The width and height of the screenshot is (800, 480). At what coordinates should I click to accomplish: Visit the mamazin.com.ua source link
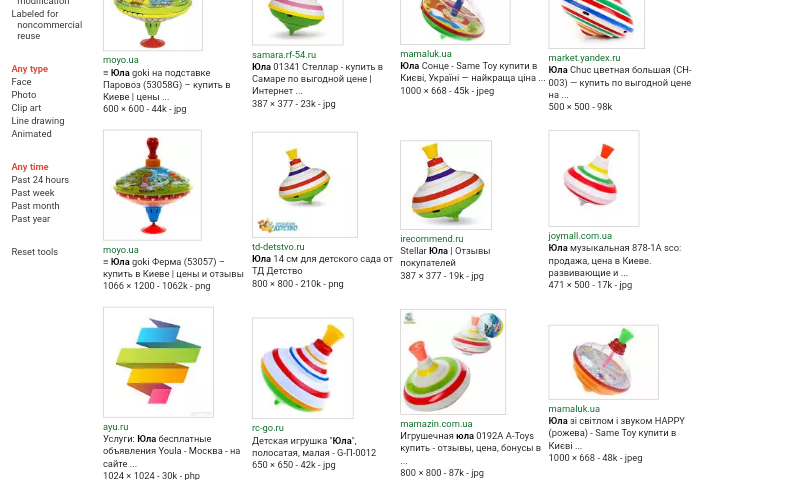(x=436, y=424)
